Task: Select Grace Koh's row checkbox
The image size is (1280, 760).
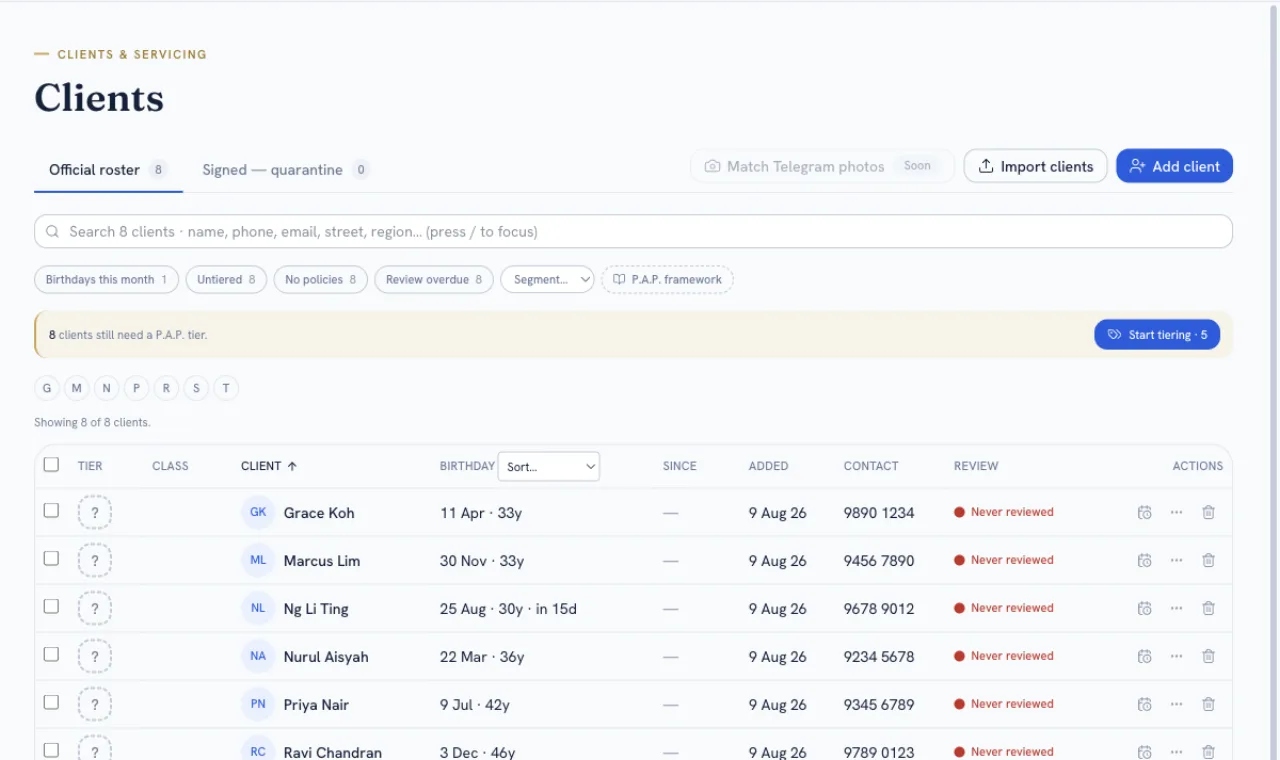Action: [51, 510]
